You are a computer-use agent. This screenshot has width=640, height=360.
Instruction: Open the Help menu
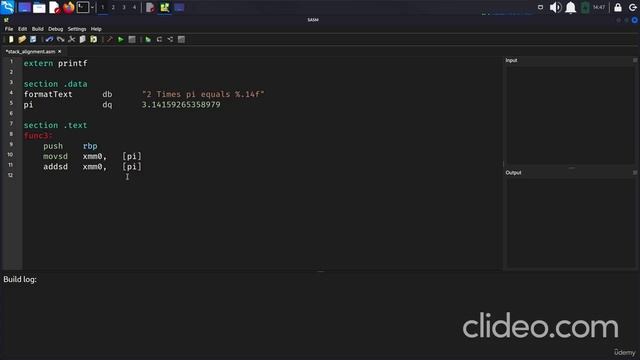(96, 29)
